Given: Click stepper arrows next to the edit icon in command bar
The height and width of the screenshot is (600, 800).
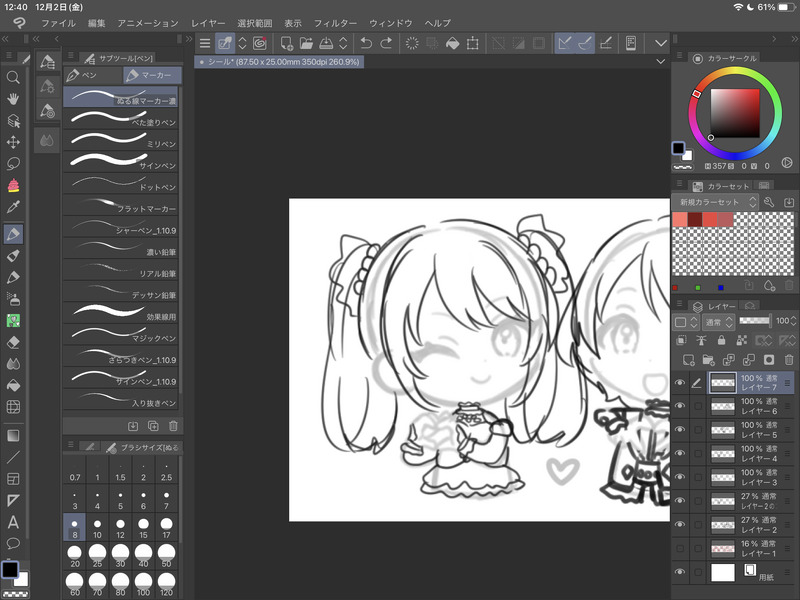Looking at the screenshot, I should pyautogui.click(x=242, y=43).
